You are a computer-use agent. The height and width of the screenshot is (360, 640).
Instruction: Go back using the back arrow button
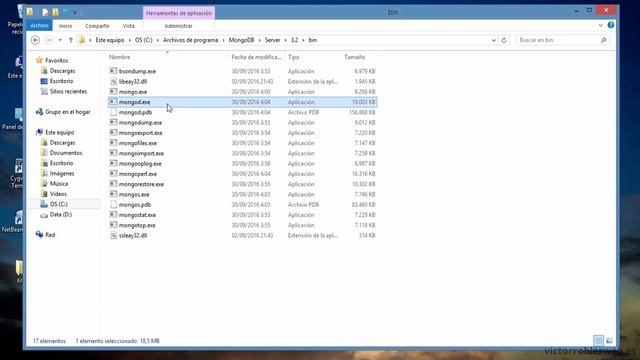[36, 40]
